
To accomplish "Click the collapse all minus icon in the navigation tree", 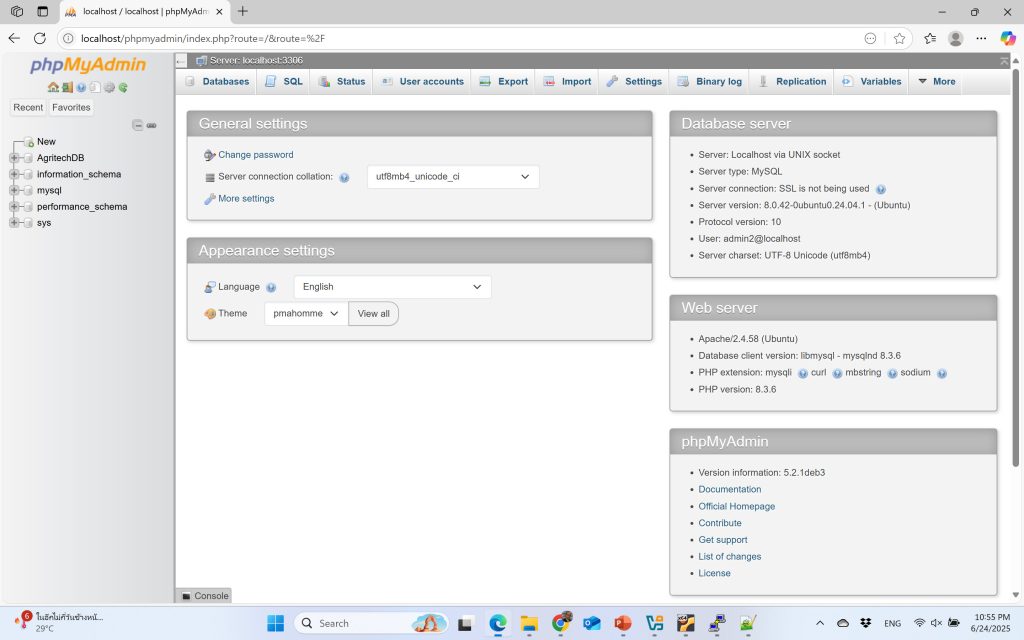I will point(137,125).
